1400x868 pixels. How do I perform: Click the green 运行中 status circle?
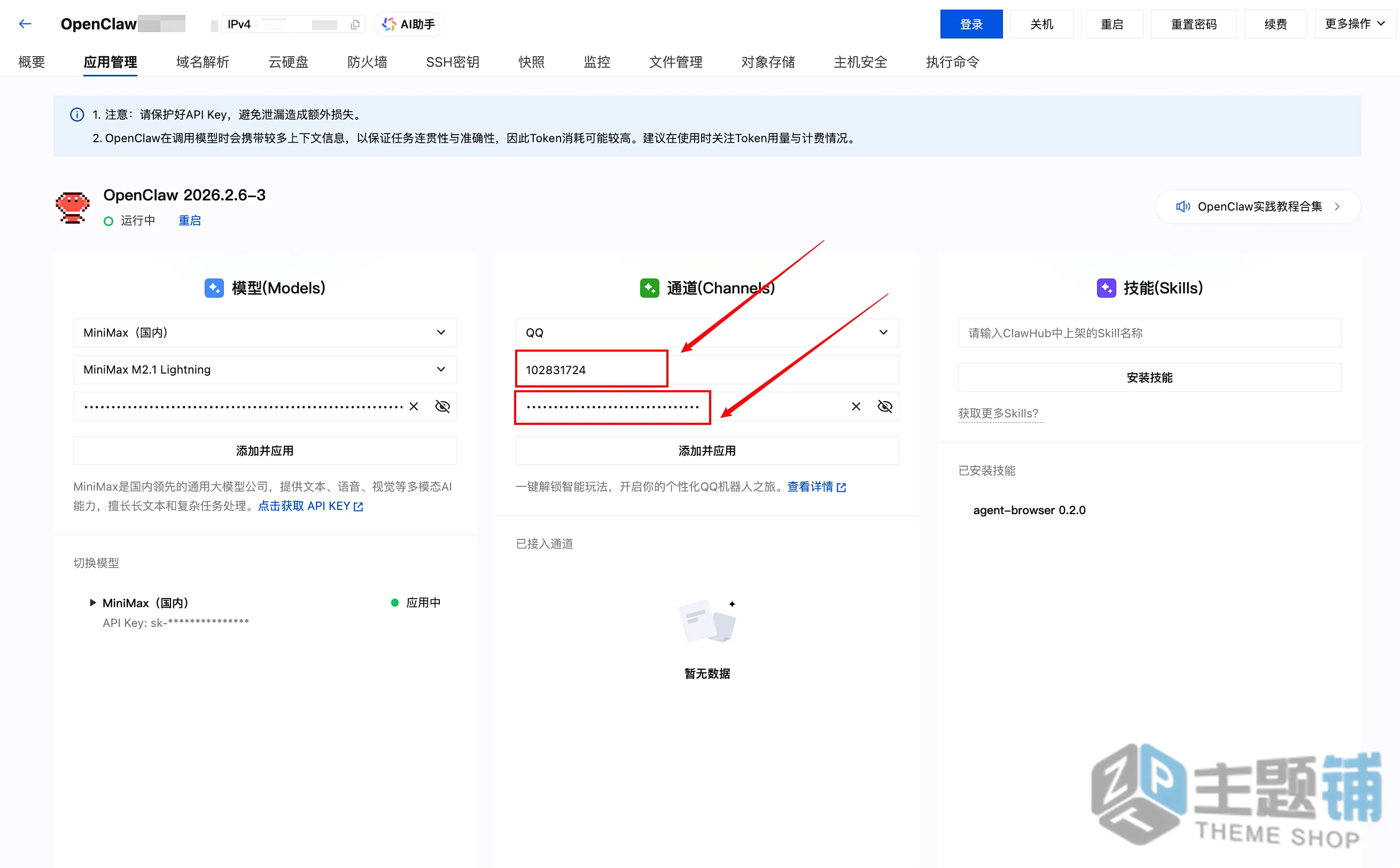[108, 221]
